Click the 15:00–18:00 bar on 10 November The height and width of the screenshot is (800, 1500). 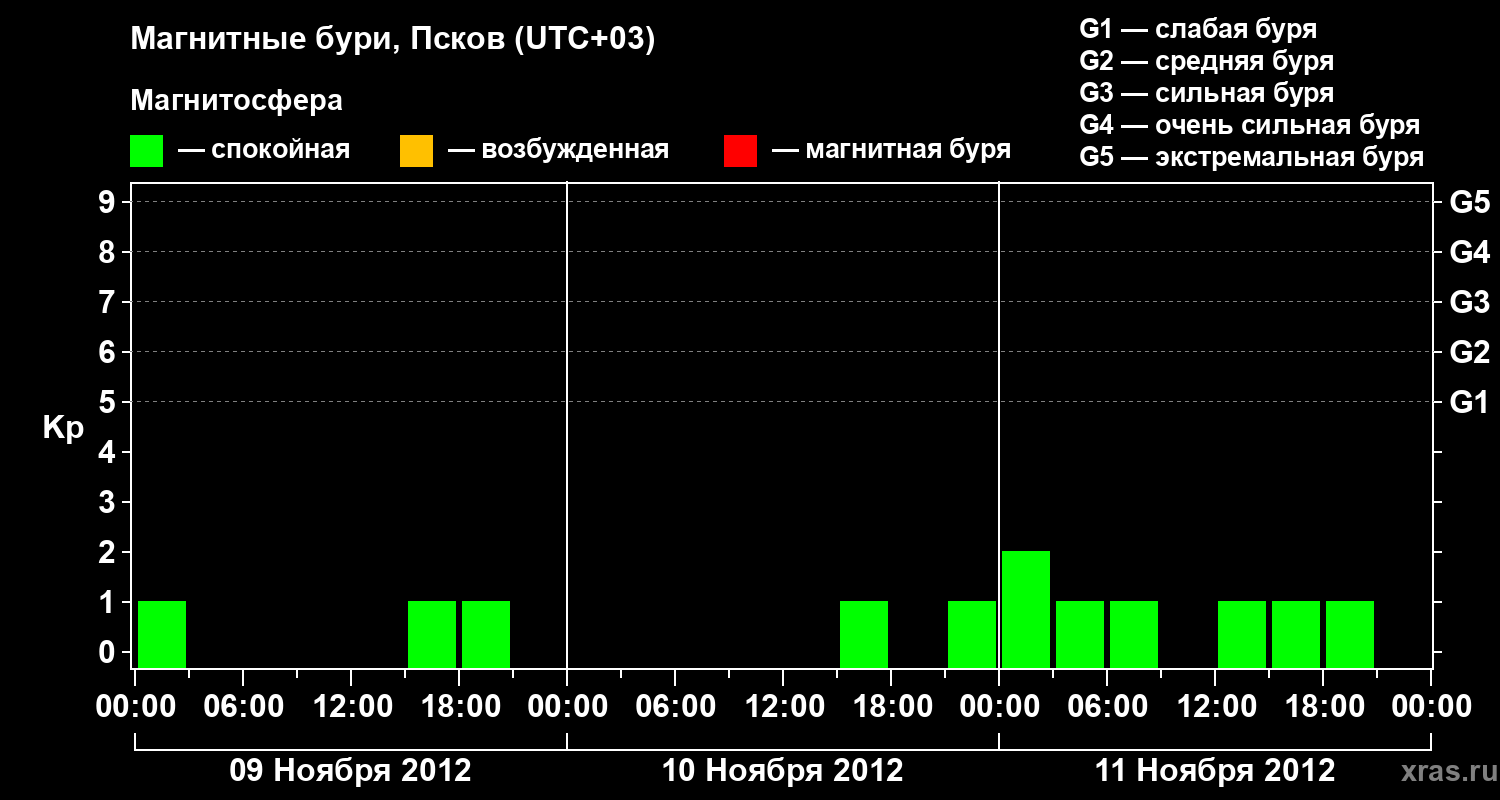864,634
